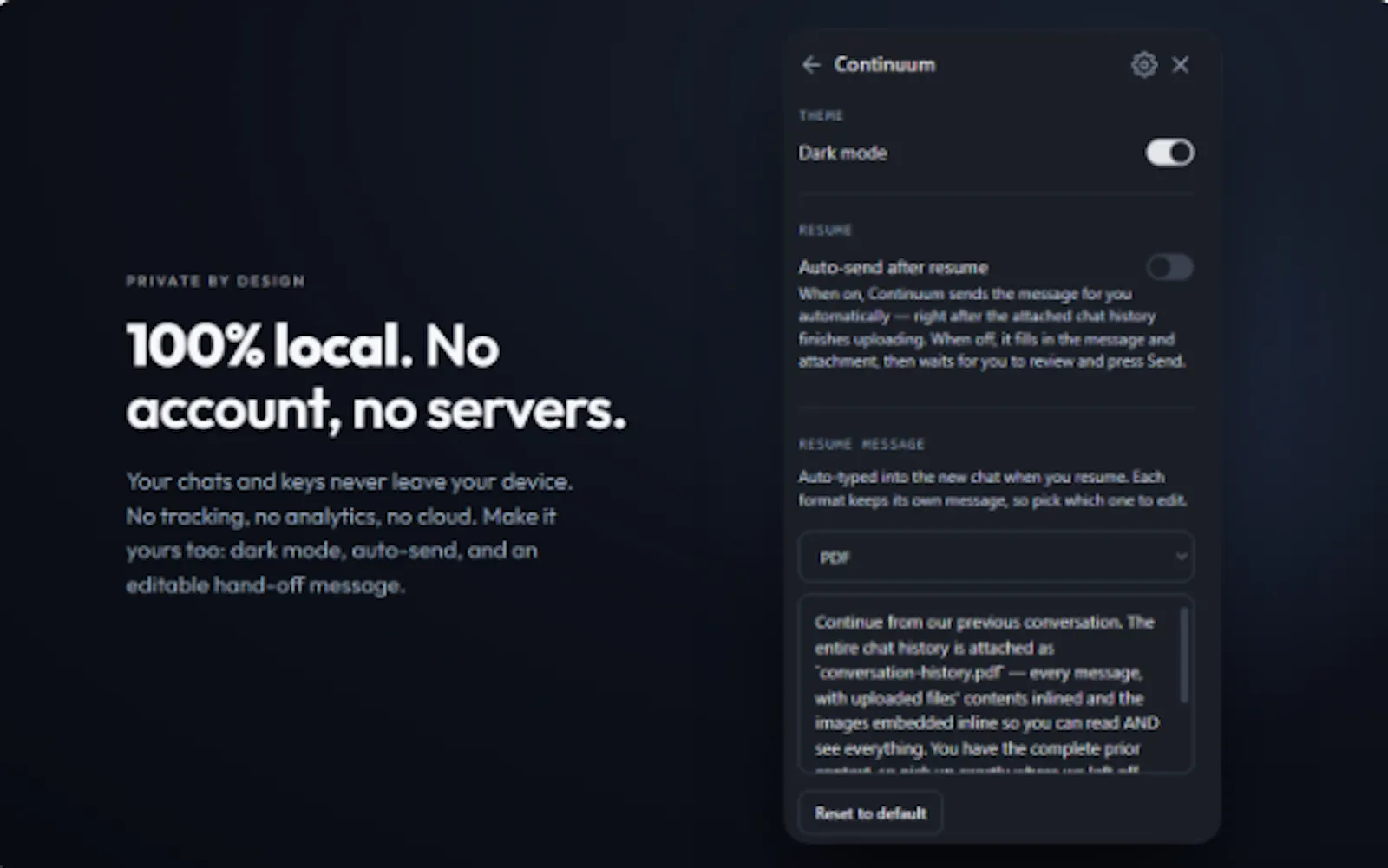
Task: Enable Auto-send after resume switch
Action: click(1169, 267)
